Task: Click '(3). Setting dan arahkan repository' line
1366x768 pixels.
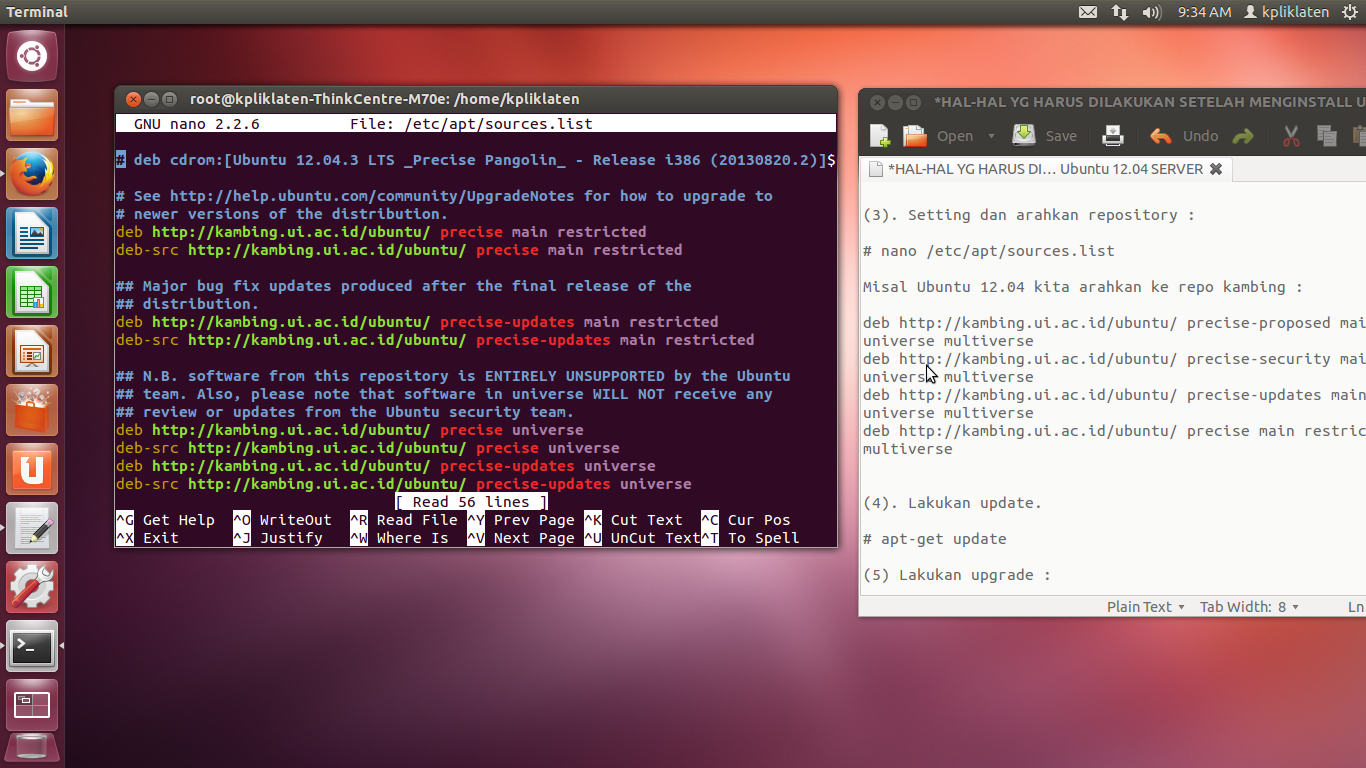Action: pyautogui.click(x=1029, y=215)
